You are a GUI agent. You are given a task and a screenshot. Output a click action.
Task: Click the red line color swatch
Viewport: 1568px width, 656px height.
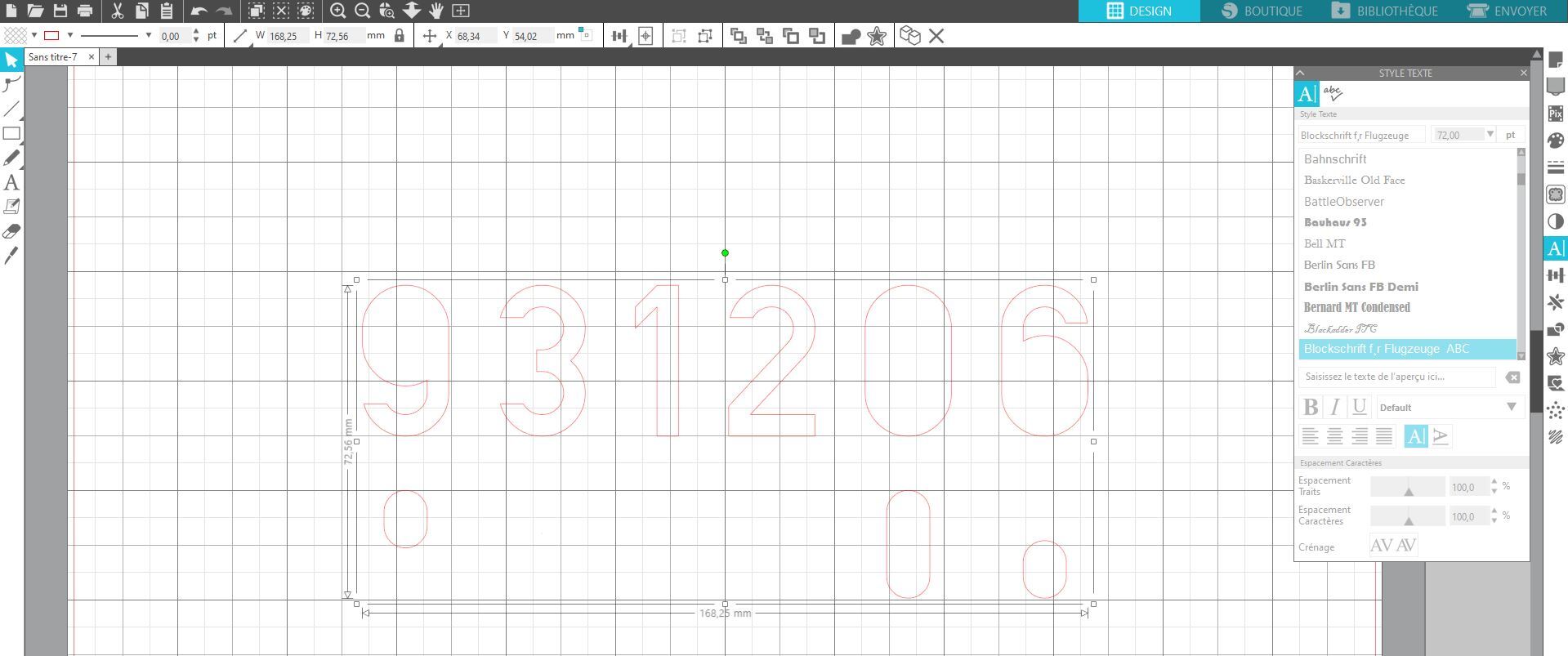click(x=52, y=36)
